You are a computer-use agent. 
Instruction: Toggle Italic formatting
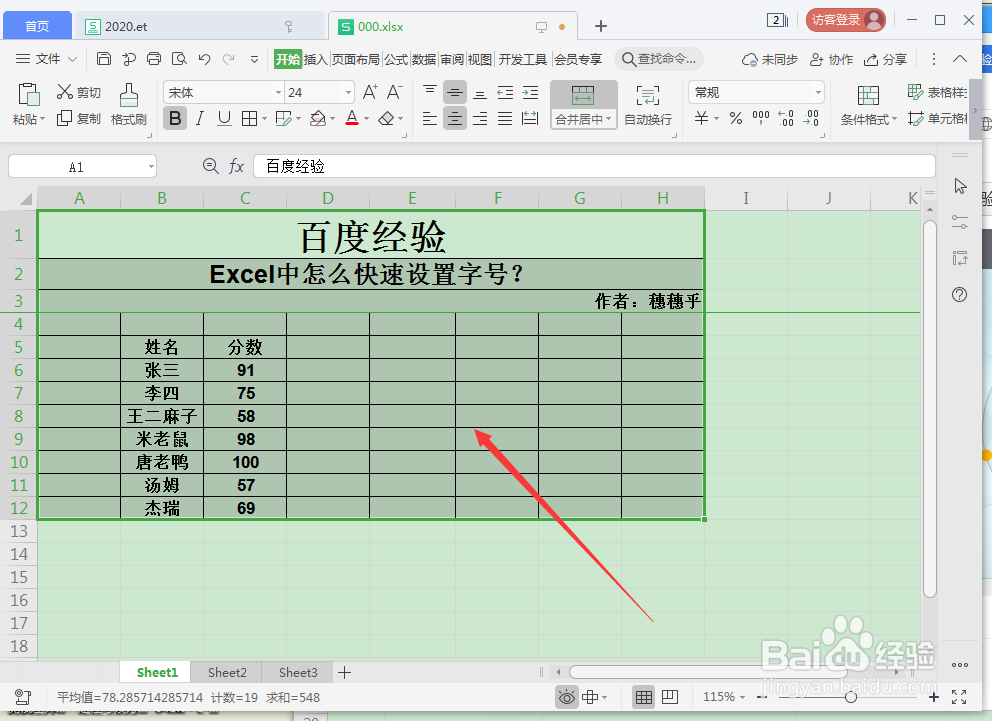(200, 118)
